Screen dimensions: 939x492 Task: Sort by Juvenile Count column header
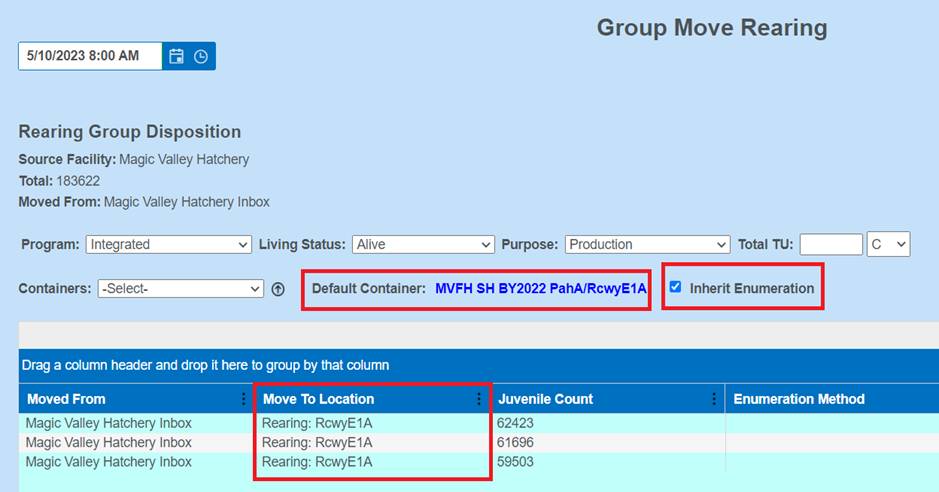tap(545, 399)
